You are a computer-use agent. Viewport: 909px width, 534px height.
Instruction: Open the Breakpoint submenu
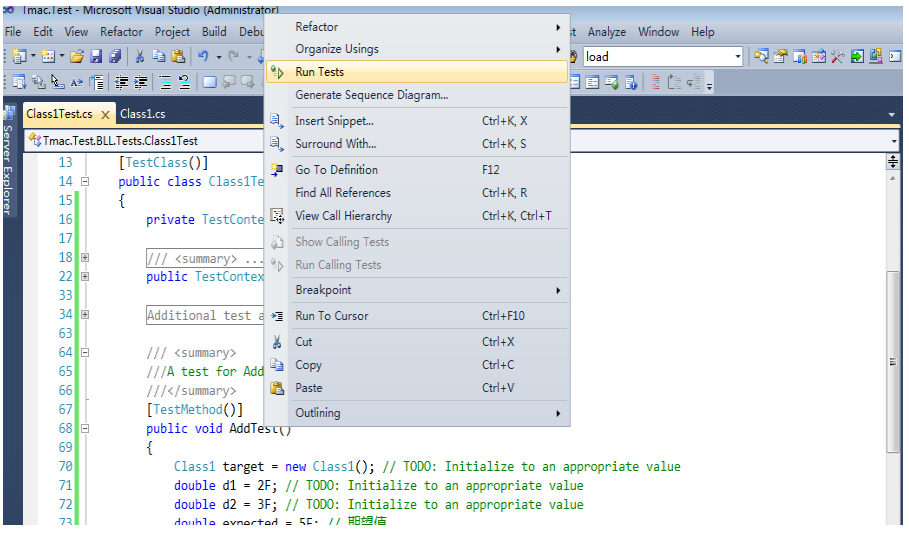pyautogui.click(x=417, y=290)
